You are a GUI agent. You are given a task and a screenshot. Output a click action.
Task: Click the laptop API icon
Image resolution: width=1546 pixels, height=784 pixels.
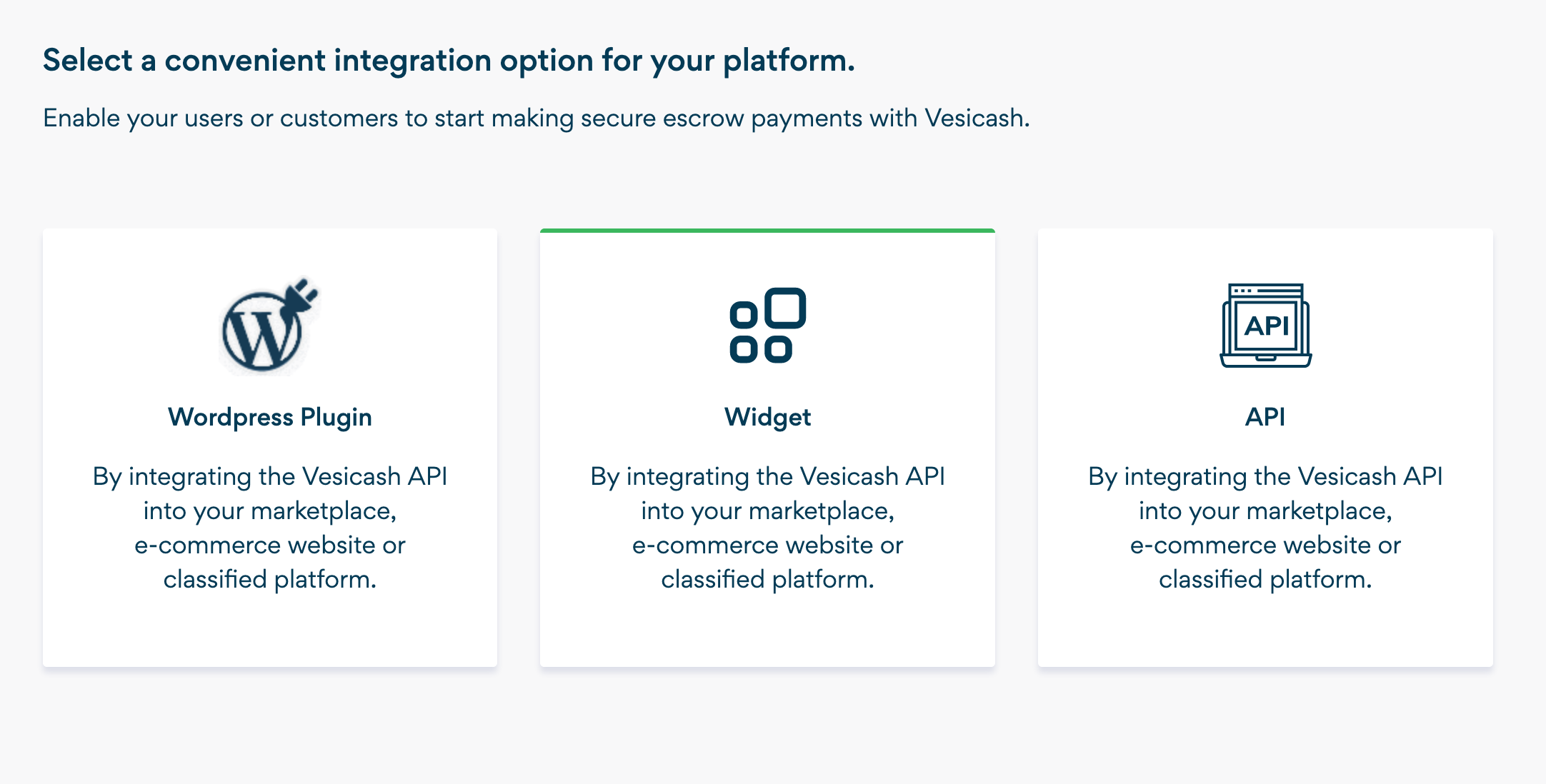(x=1265, y=325)
